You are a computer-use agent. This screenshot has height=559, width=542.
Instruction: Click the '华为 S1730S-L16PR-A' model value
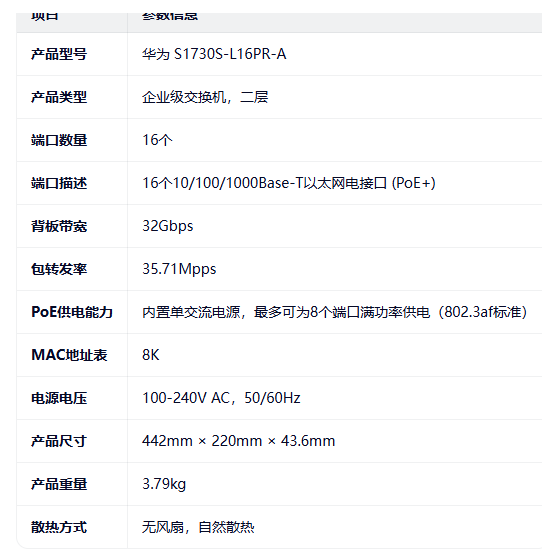(x=214, y=54)
